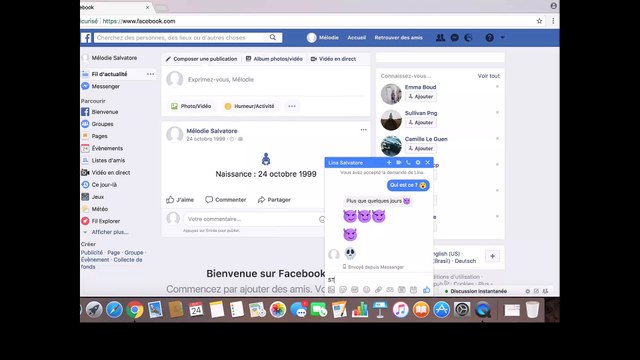Open the help question mark icon
This screenshot has height=360, width=640.
[x=489, y=38]
